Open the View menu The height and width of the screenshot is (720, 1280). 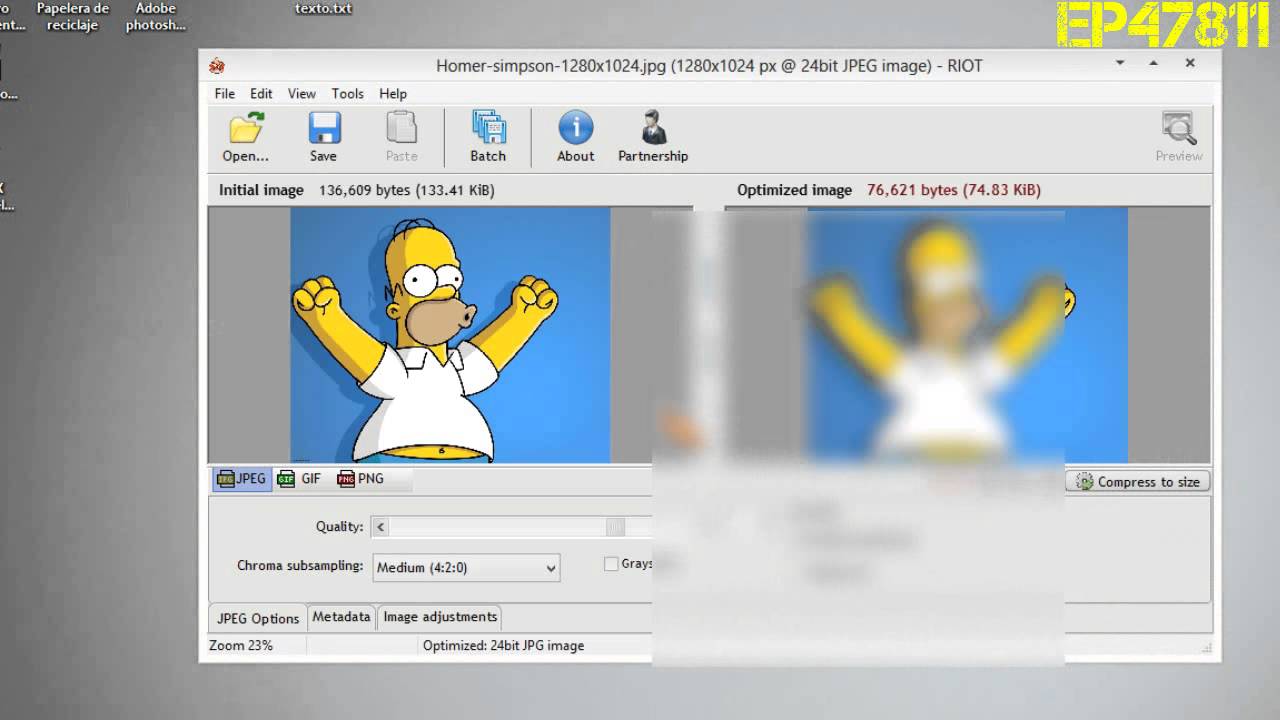[x=302, y=93]
